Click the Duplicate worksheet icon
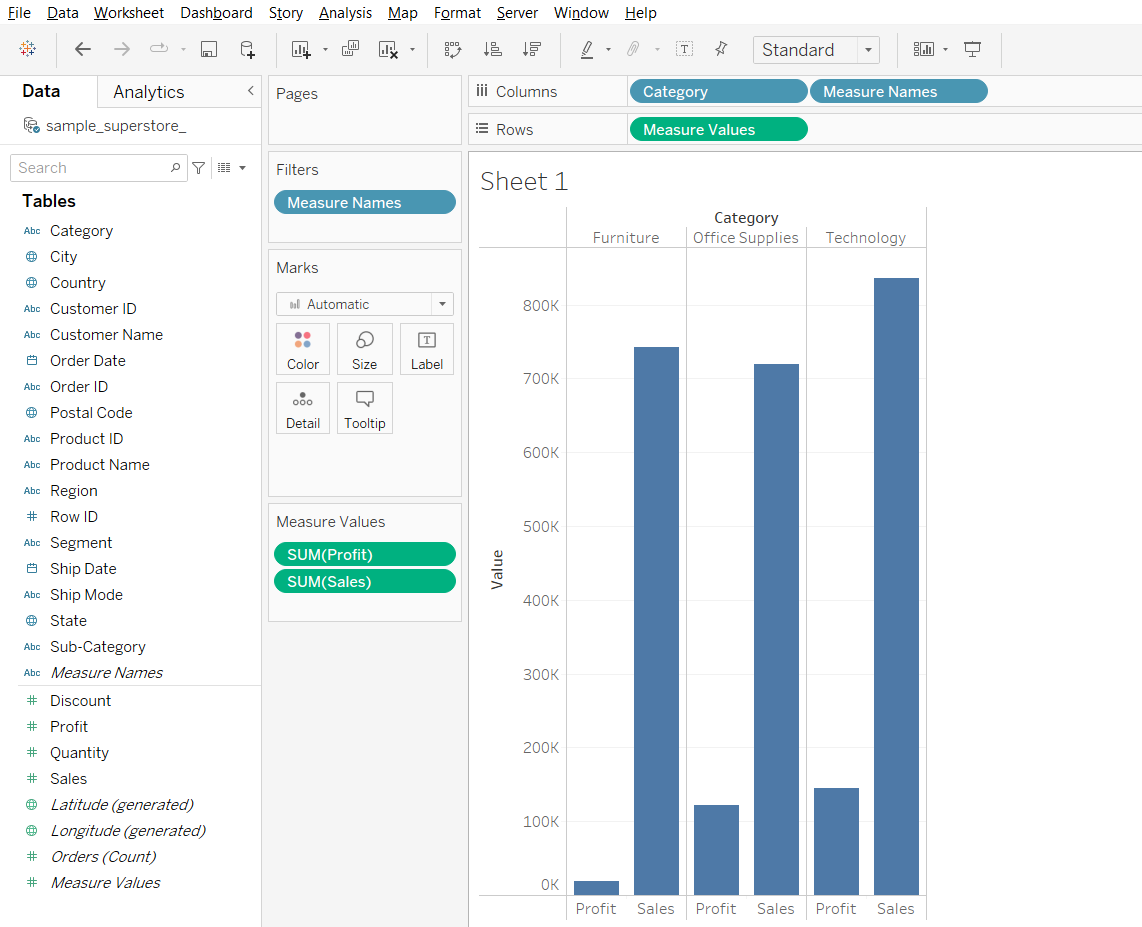 [x=350, y=49]
